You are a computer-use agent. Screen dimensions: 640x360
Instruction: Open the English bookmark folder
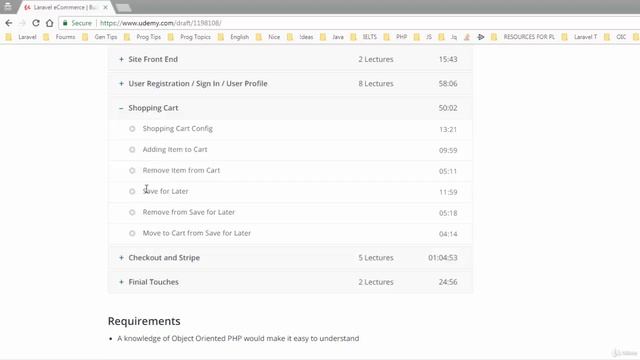pos(234,37)
